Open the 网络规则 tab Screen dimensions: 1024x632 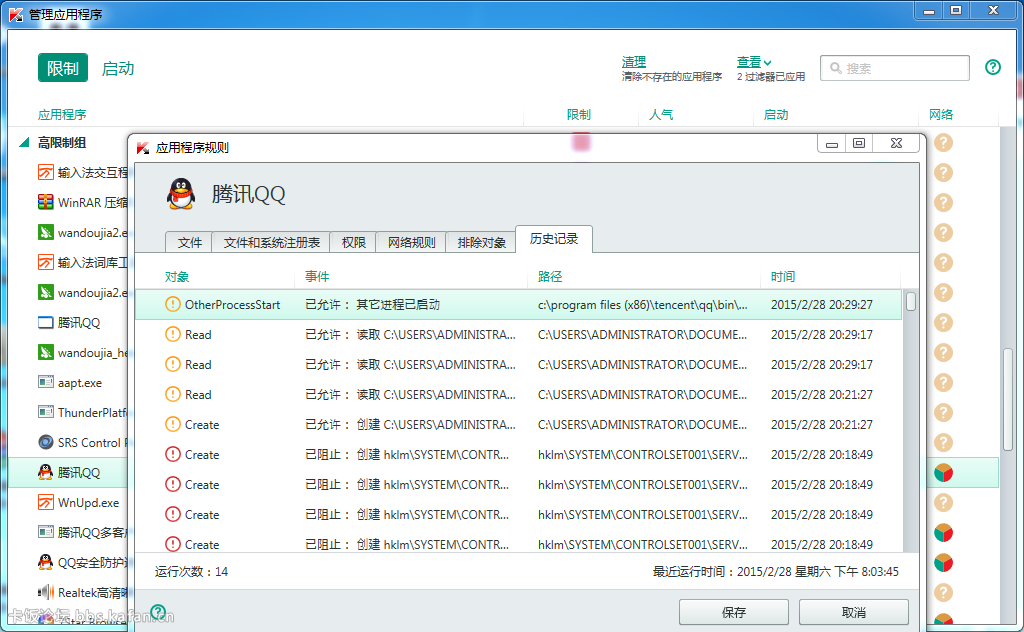coord(411,242)
